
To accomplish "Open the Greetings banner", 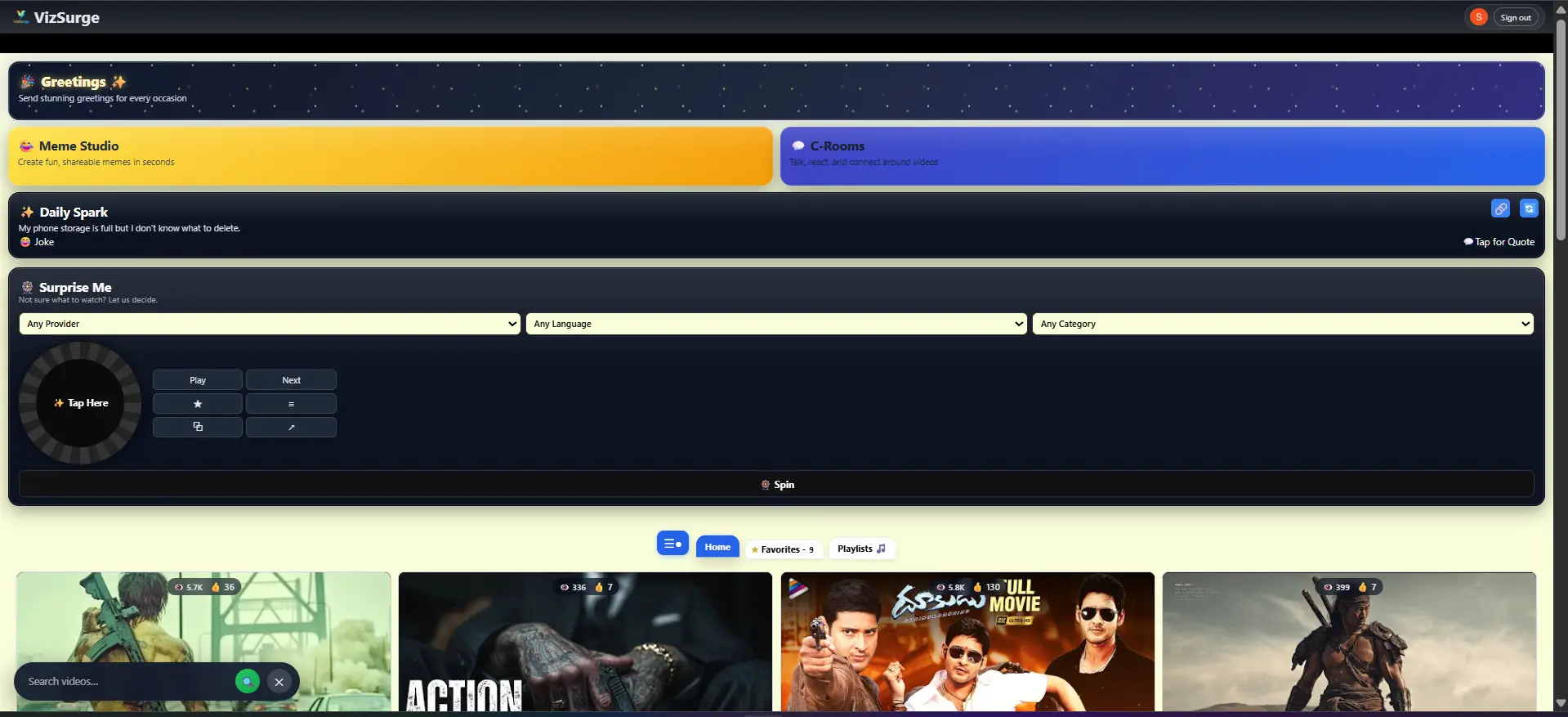I will [776, 90].
